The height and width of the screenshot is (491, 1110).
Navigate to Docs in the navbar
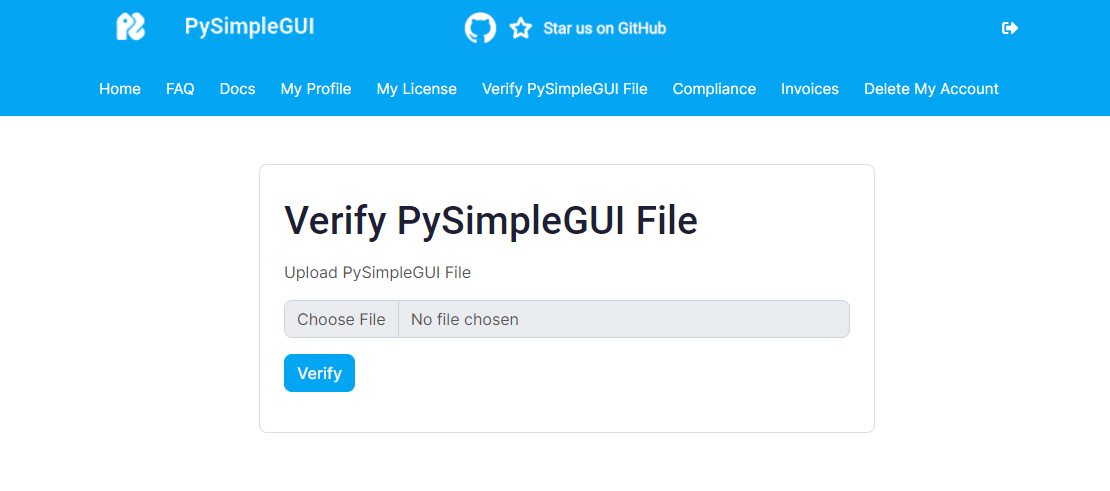(237, 89)
